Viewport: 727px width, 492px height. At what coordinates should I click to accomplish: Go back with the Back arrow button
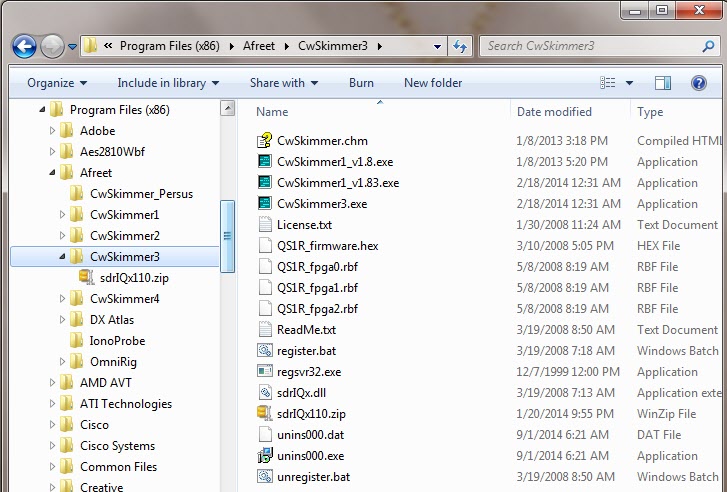[24, 46]
